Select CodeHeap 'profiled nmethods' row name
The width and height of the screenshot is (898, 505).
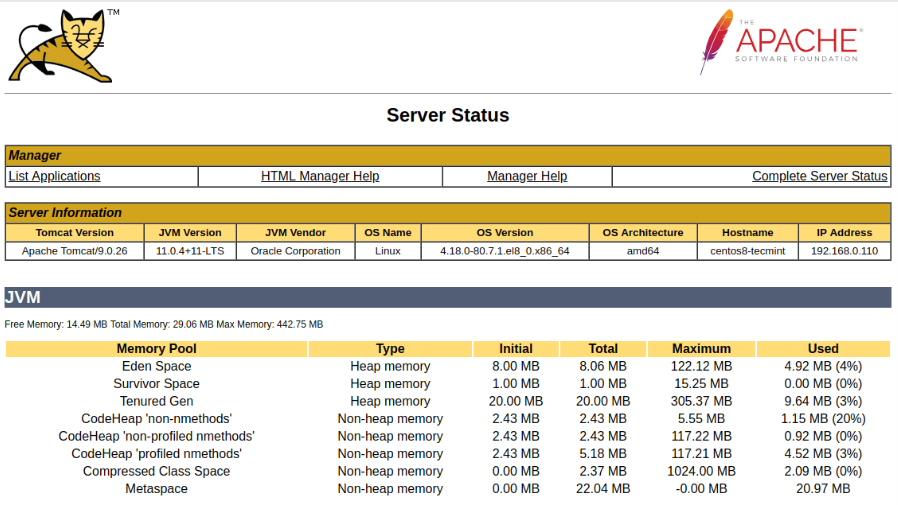(156, 454)
